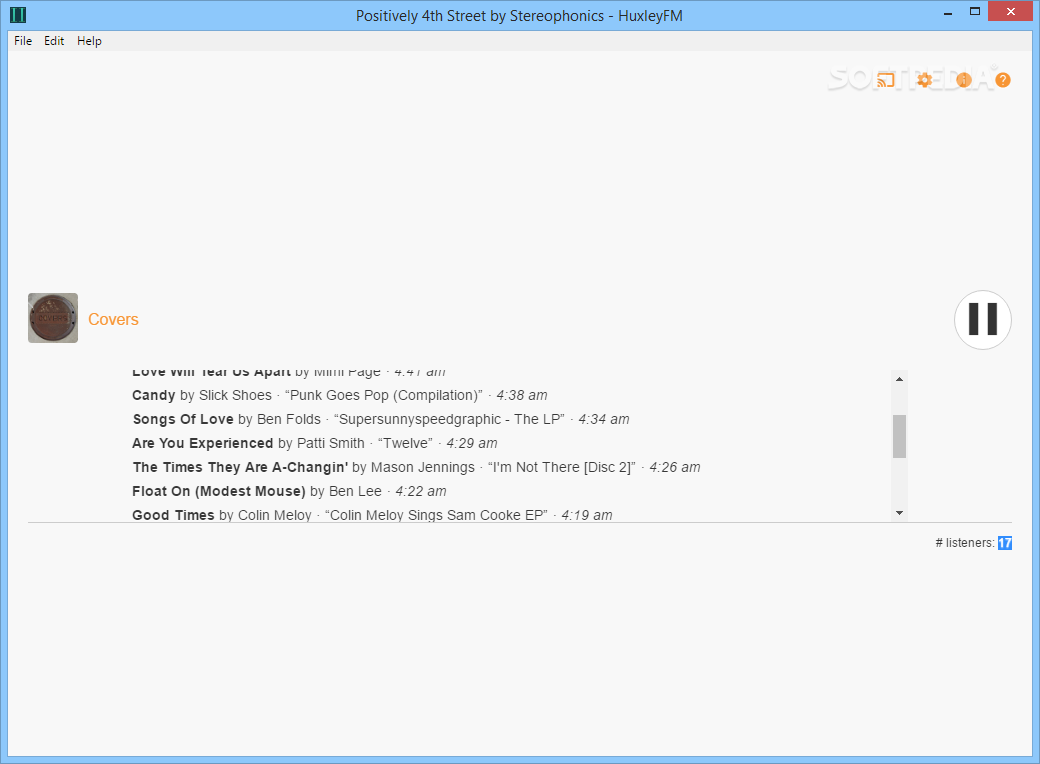This screenshot has width=1040, height=764.
Task: Click the playlist scrollbar thumb
Action: pyautogui.click(x=899, y=436)
